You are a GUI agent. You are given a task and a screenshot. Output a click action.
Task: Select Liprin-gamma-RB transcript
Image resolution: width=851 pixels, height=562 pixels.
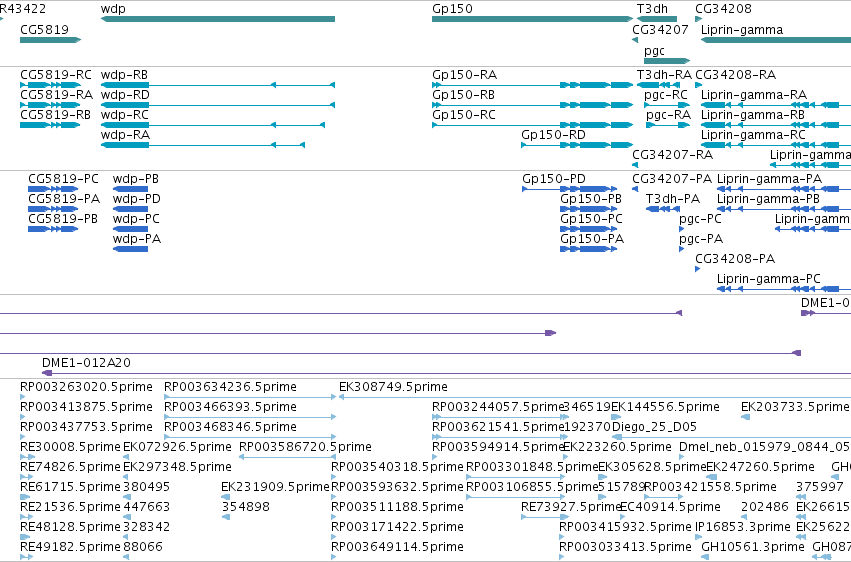pyautogui.click(x=752, y=114)
